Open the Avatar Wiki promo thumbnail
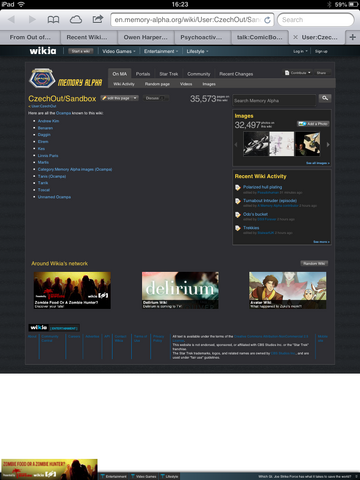Screen dimensions: 360x480 pyautogui.click(x=288, y=290)
